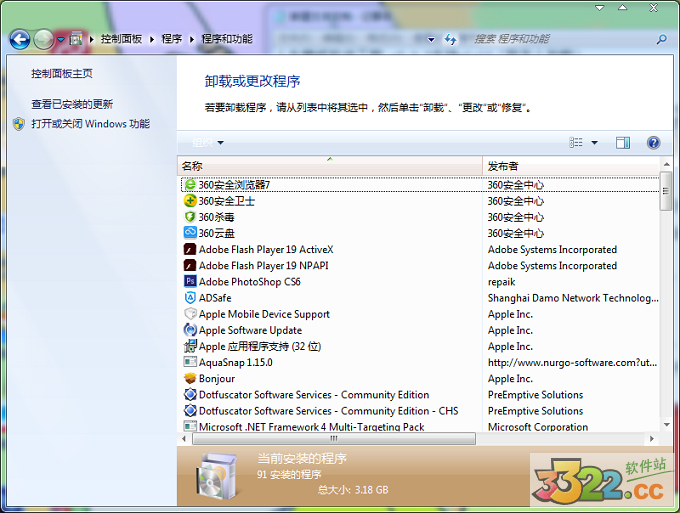The height and width of the screenshot is (513, 680).
Task: Select the 360安全卫士 program name
Action: click(x=226, y=201)
